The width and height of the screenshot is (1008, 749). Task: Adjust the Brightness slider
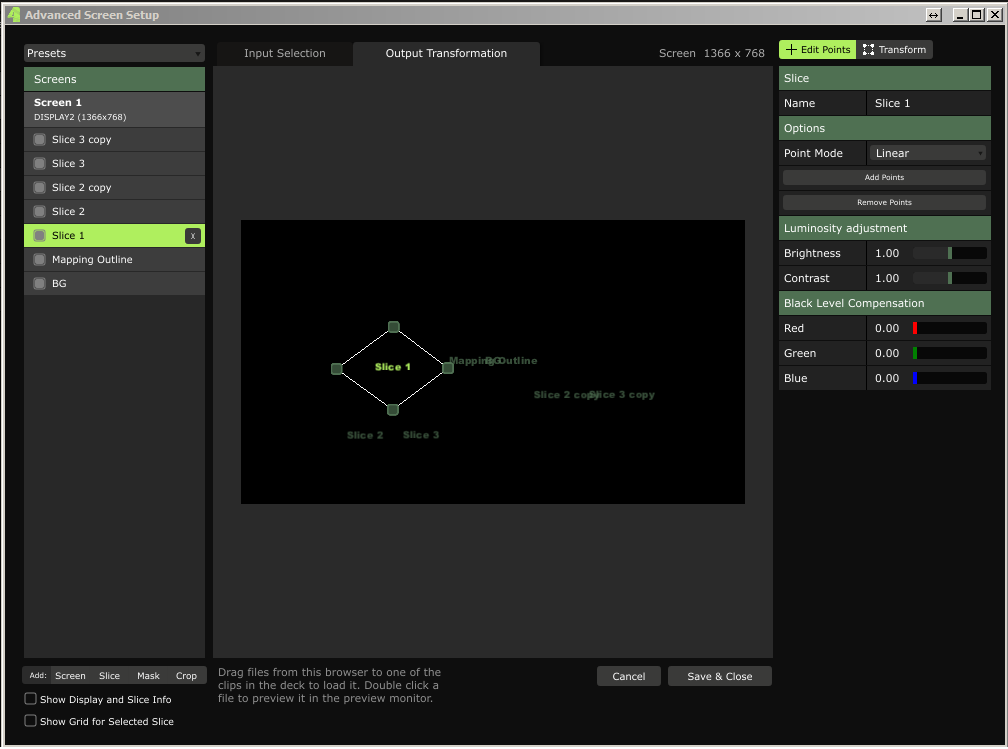(x=949, y=254)
